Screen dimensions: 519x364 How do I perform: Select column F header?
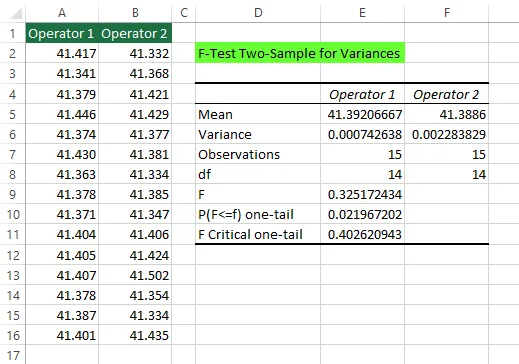point(447,13)
